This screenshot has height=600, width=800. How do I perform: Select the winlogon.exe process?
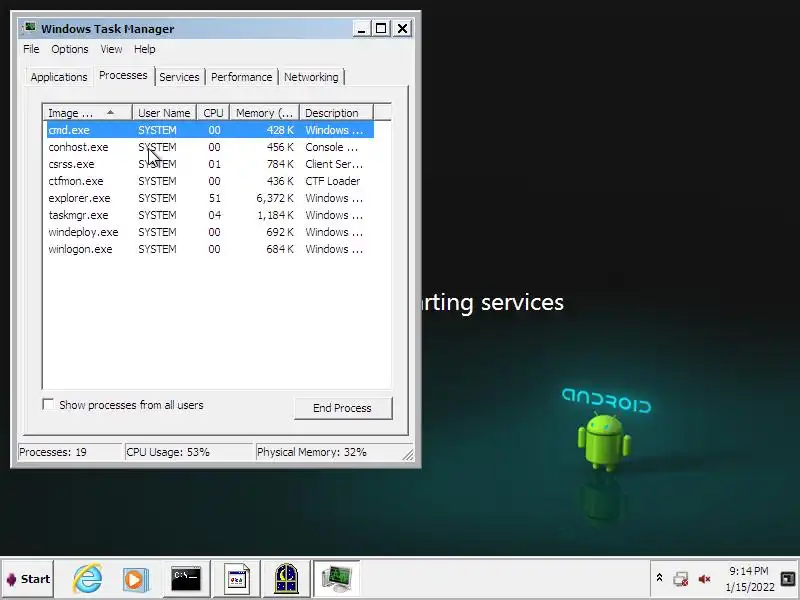210,249
